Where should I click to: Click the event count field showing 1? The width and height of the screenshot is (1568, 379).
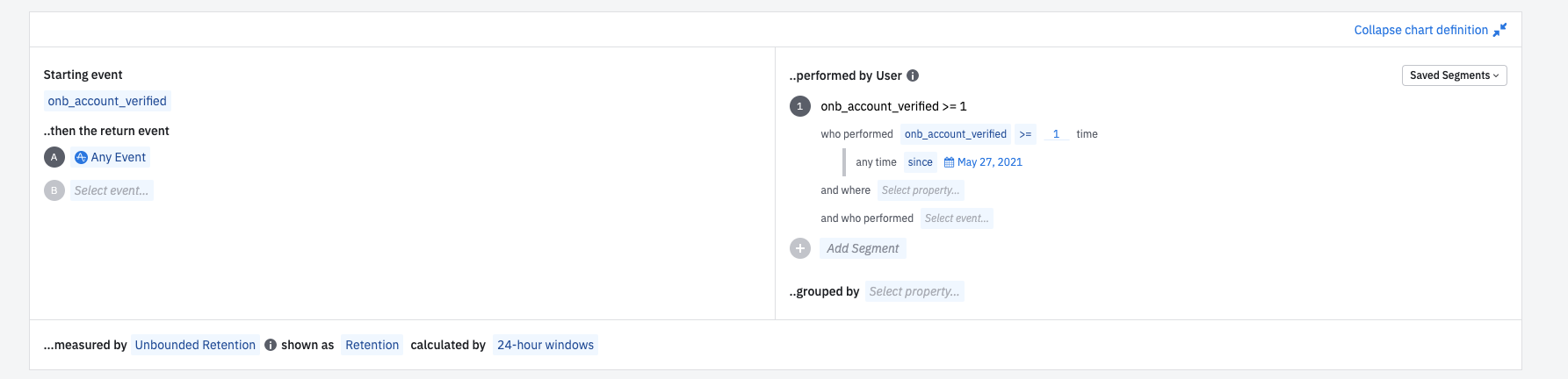[1056, 134]
